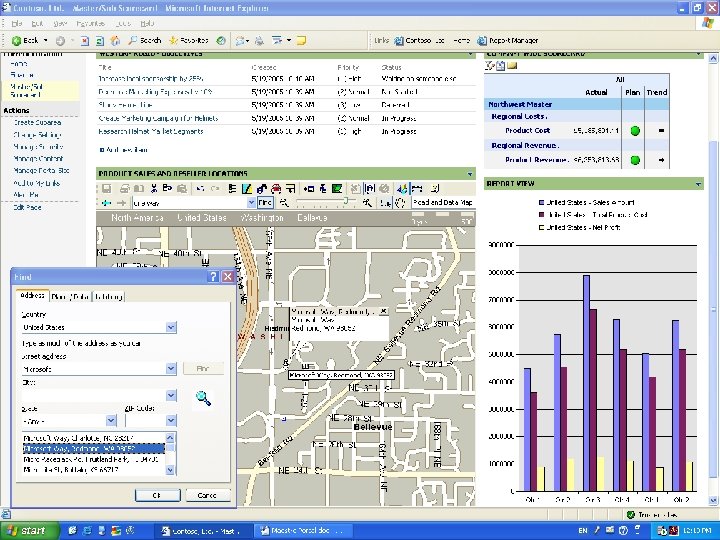This screenshot has height=540, width=720.
Task: Switch to the Place/Data tab
Action: 70,297
